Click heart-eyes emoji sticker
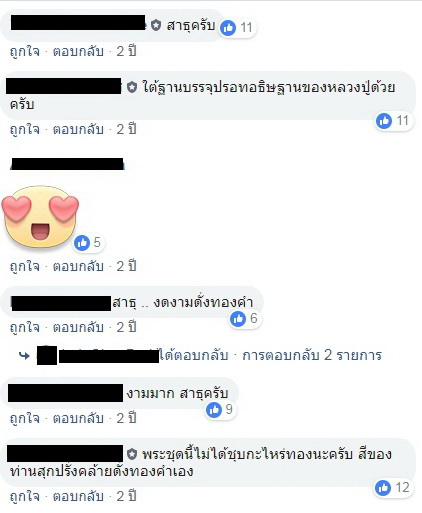The width and height of the screenshot is (422, 513). [x=40, y=217]
